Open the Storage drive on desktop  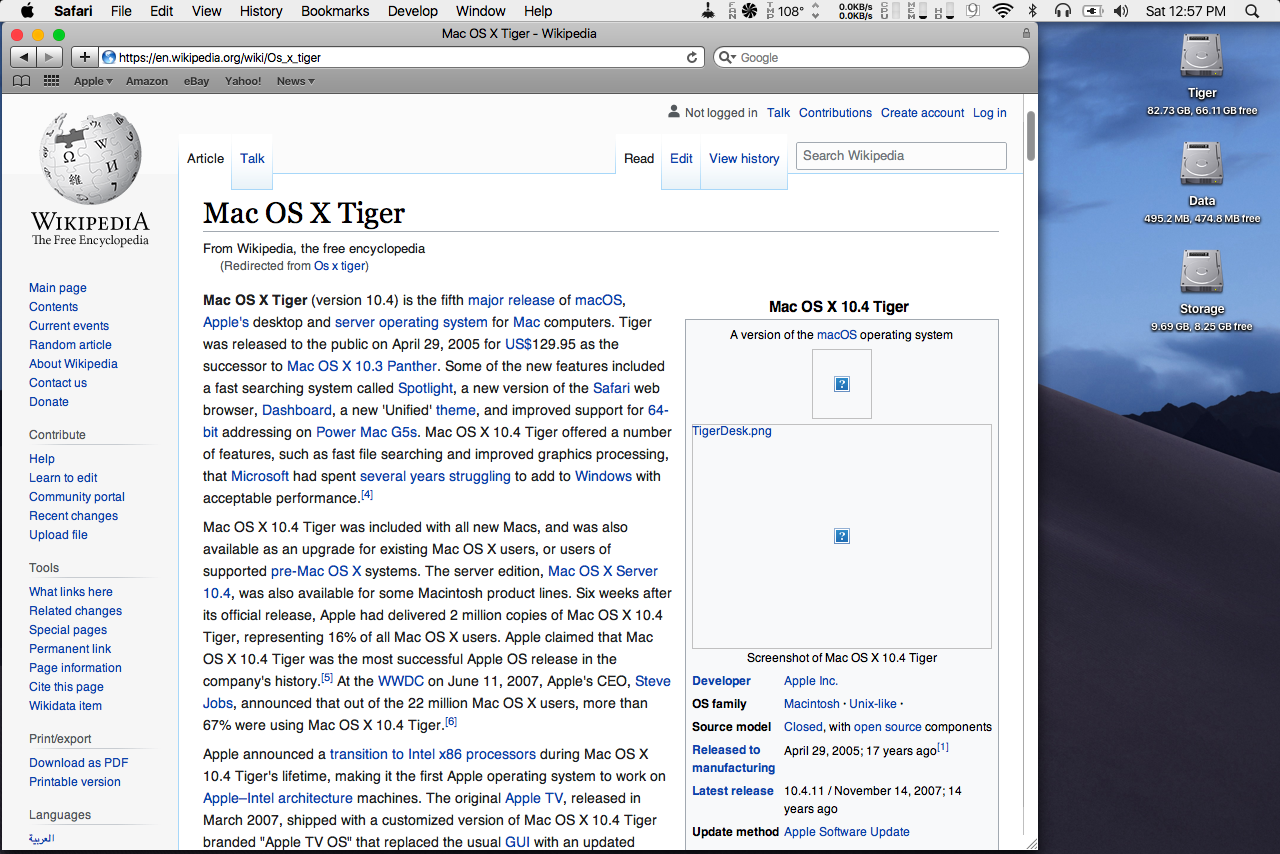coord(1202,272)
